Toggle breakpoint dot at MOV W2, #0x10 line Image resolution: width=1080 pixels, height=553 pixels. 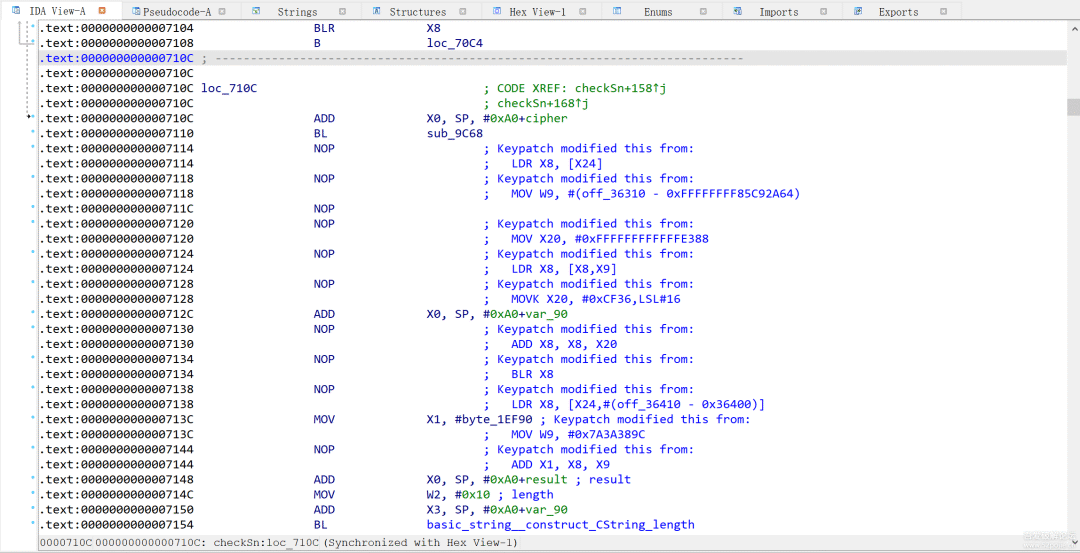coord(33,494)
